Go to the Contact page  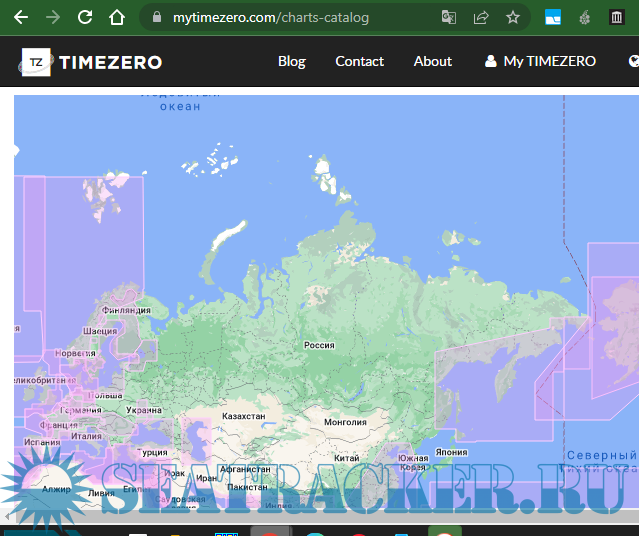pyautogui.click(x=359, y=61)
